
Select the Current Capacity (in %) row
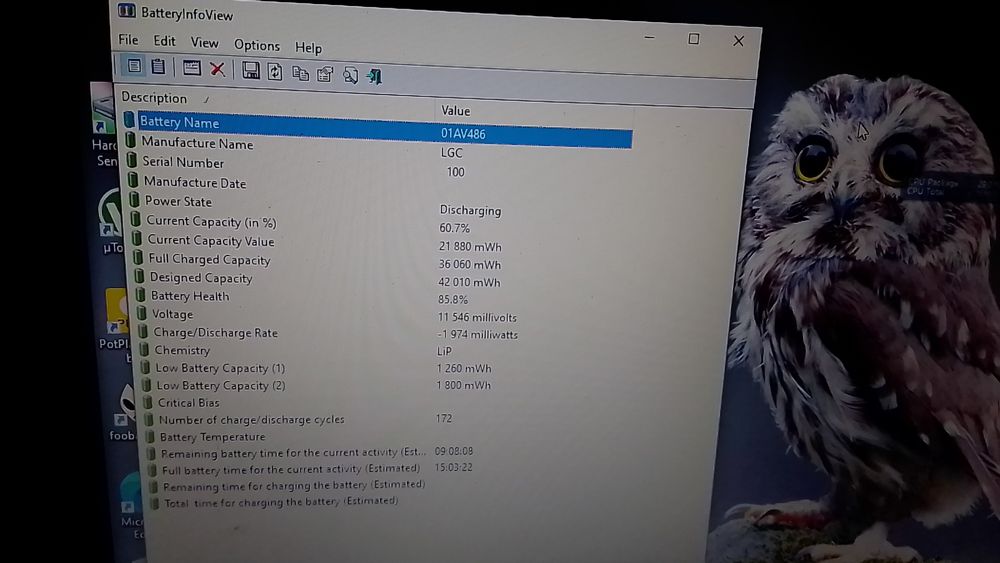[381, 224]
